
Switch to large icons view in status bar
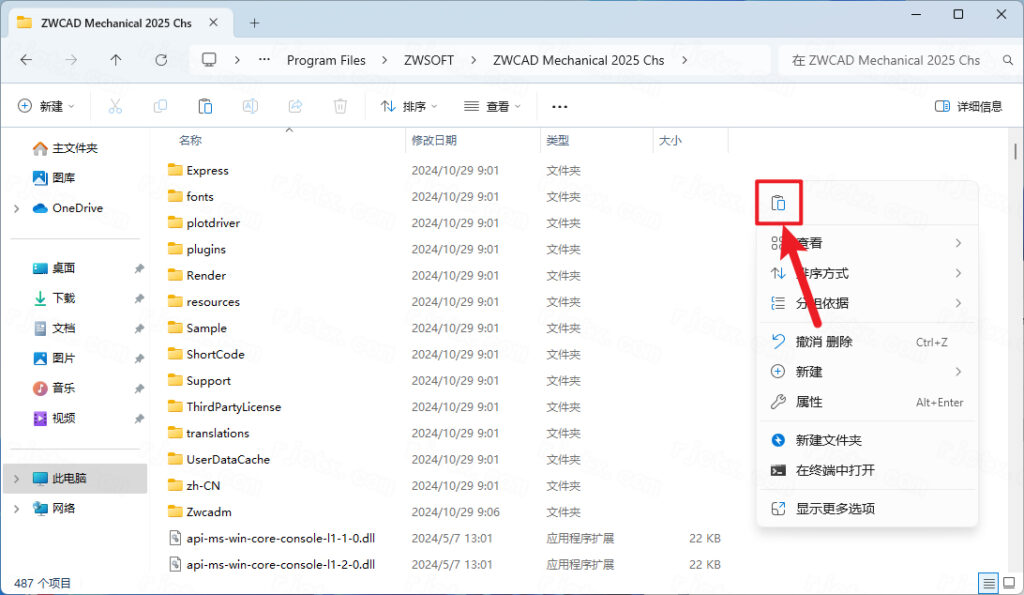1010,583
